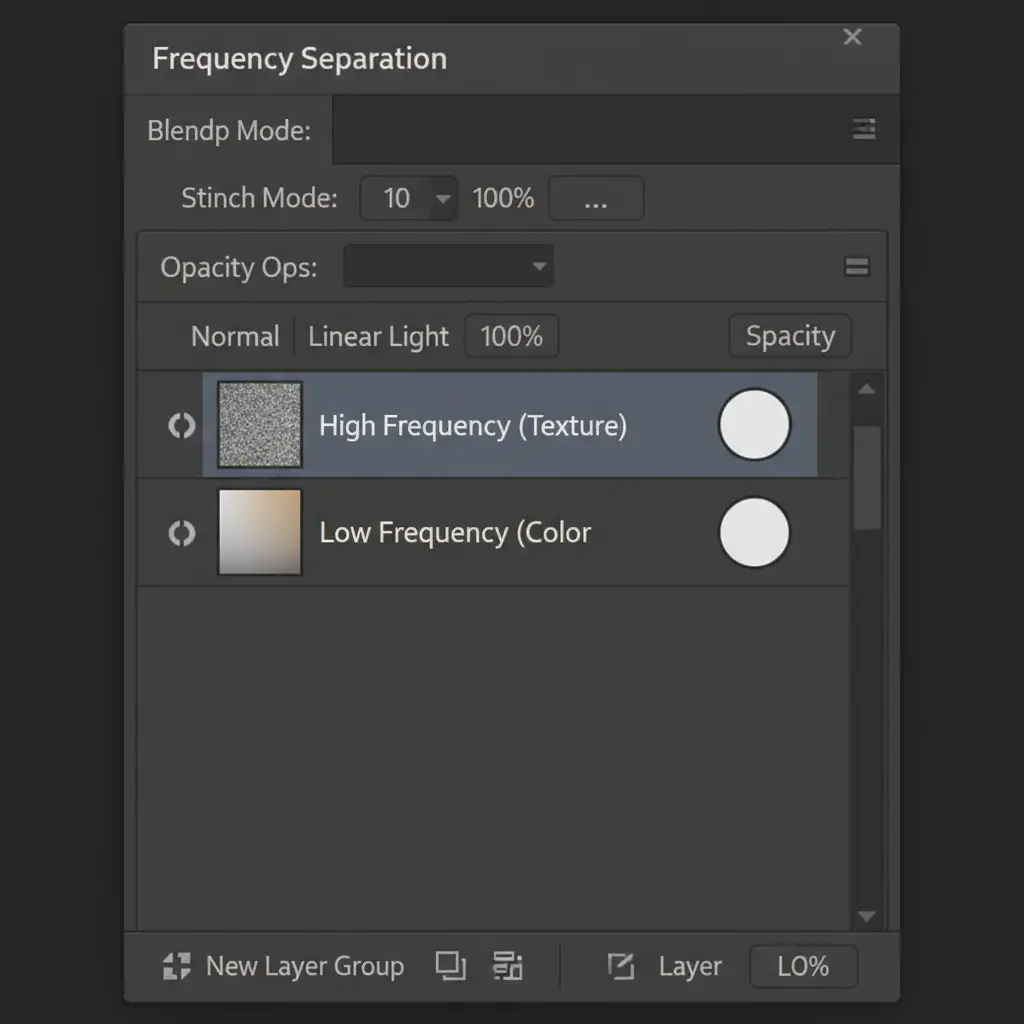
Task: Select the Linear Light blend option
Action: pyautogui.click(x=378, y=337)
